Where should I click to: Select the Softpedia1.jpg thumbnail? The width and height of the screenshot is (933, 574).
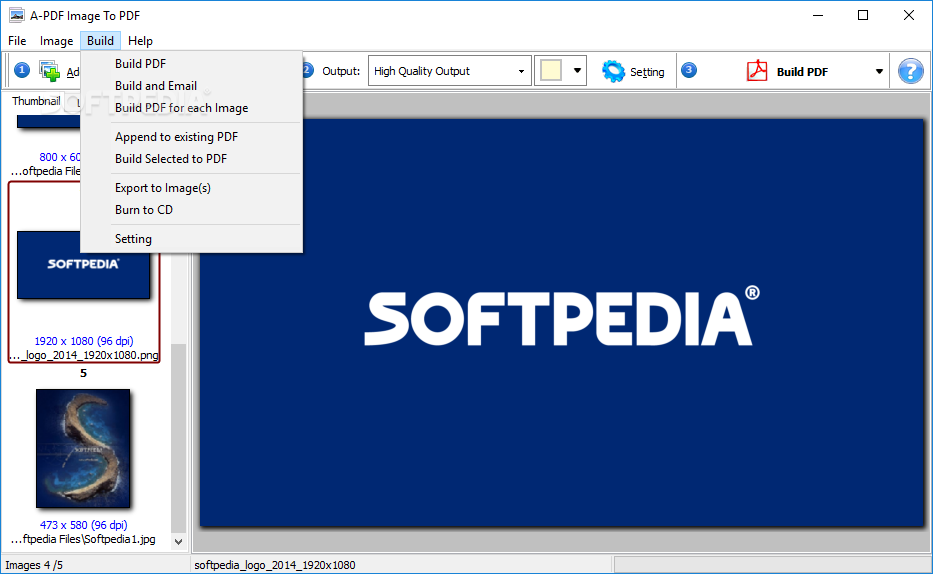pyautogui.click(x=83, y=448)
